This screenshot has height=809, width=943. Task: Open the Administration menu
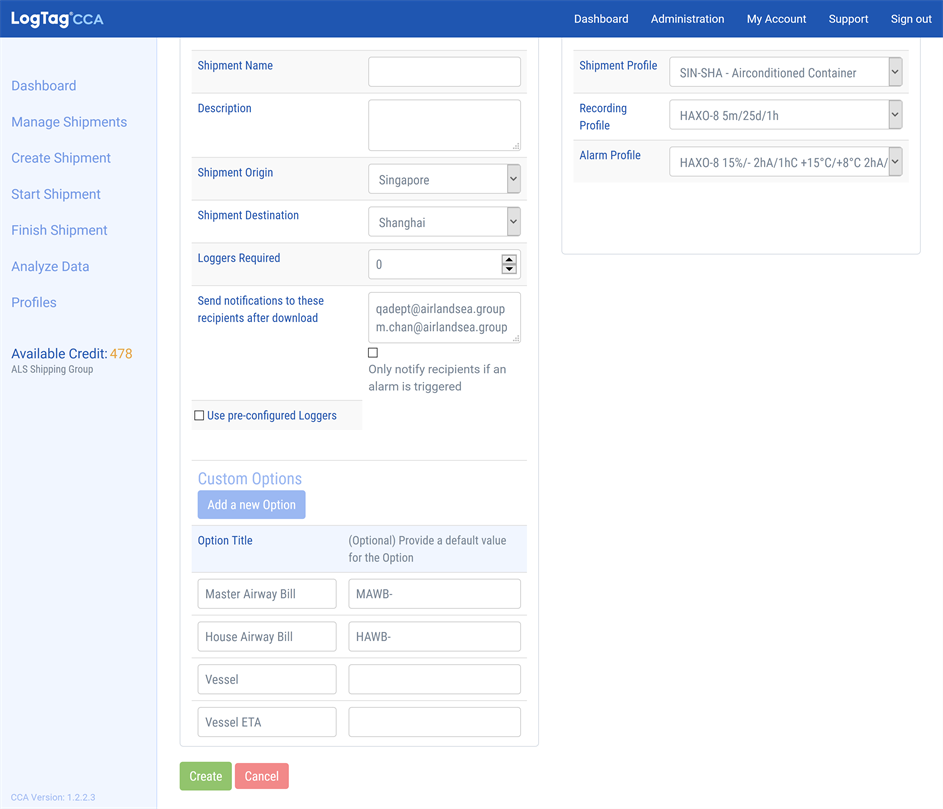tap(687, 18)
